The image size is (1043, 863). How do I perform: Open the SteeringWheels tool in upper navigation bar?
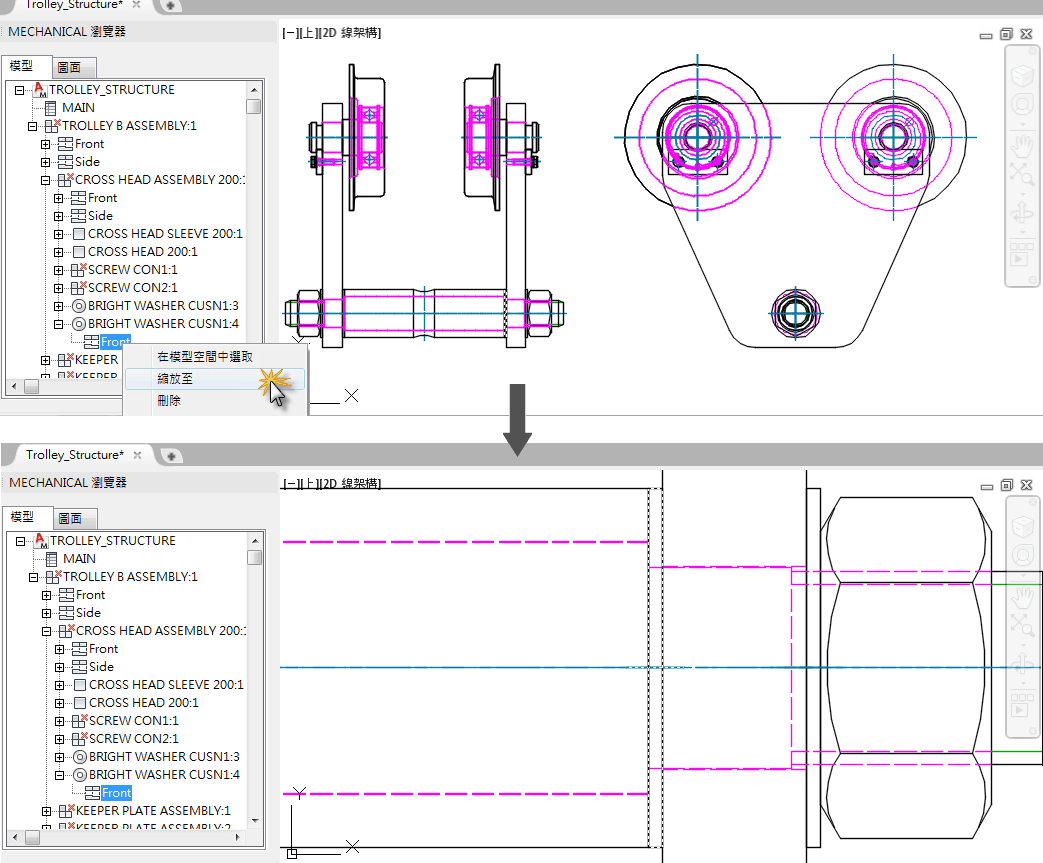(1022, 104)
